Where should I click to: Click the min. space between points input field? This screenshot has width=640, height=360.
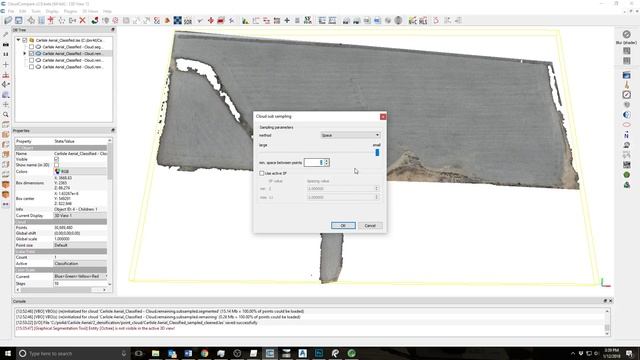pos(314,162)
